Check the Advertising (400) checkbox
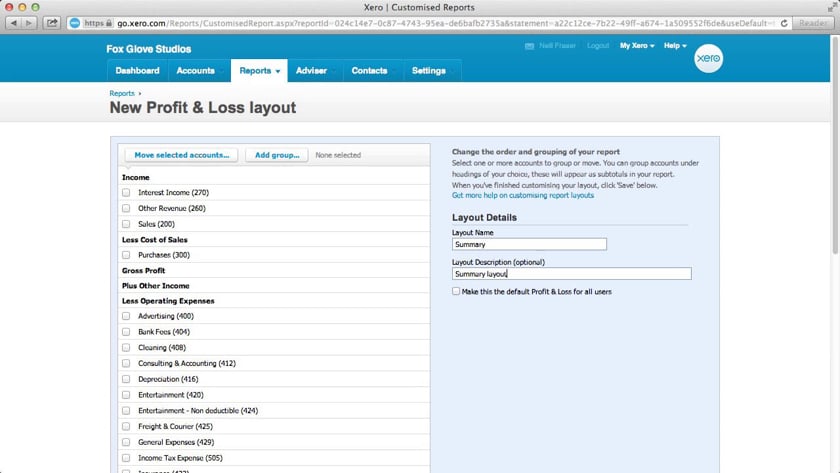The height and width of the screenshot is (473, 840). click(126, 316)
